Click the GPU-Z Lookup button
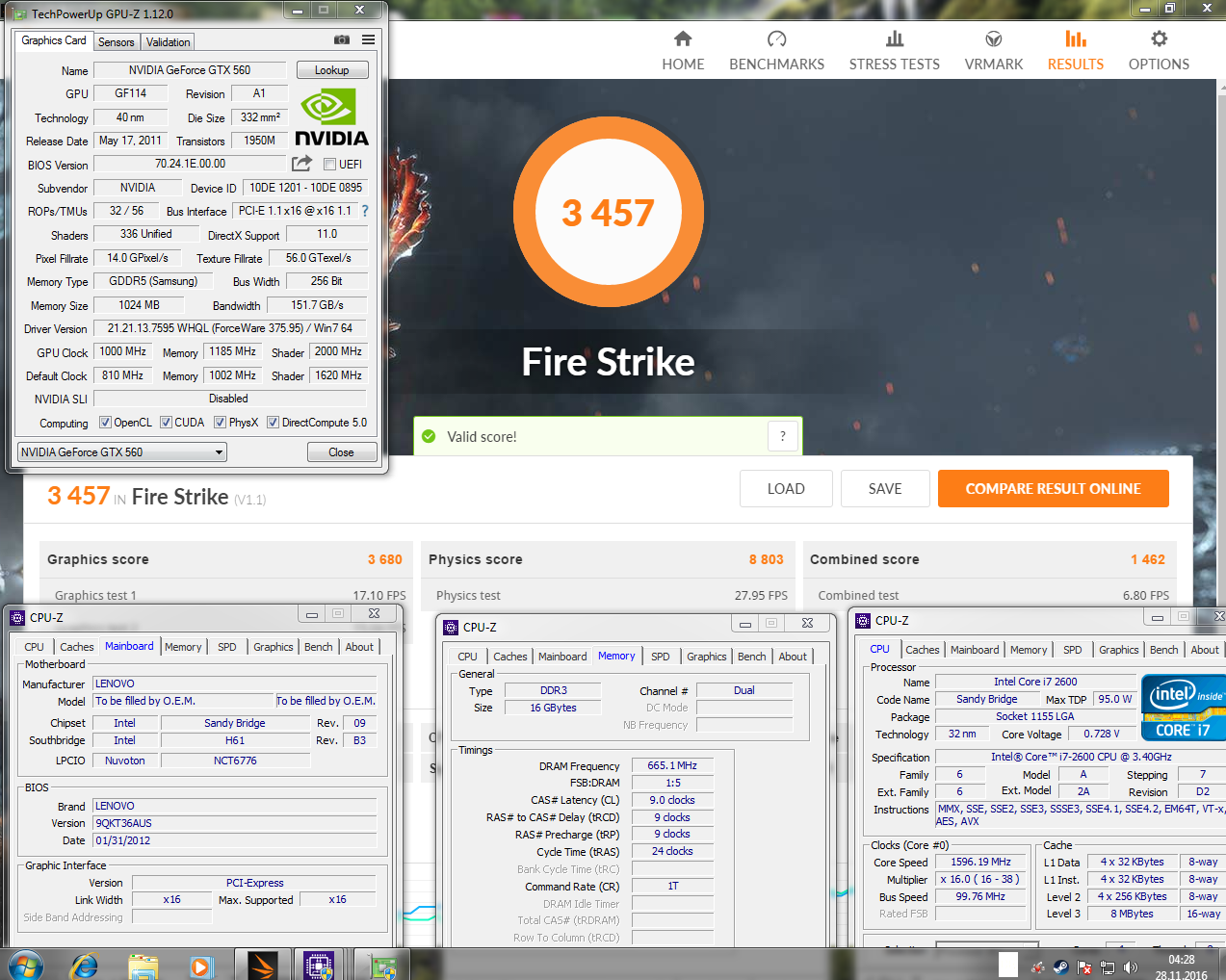The width and height of the screenshot is (1226, 980). (331, 70)
